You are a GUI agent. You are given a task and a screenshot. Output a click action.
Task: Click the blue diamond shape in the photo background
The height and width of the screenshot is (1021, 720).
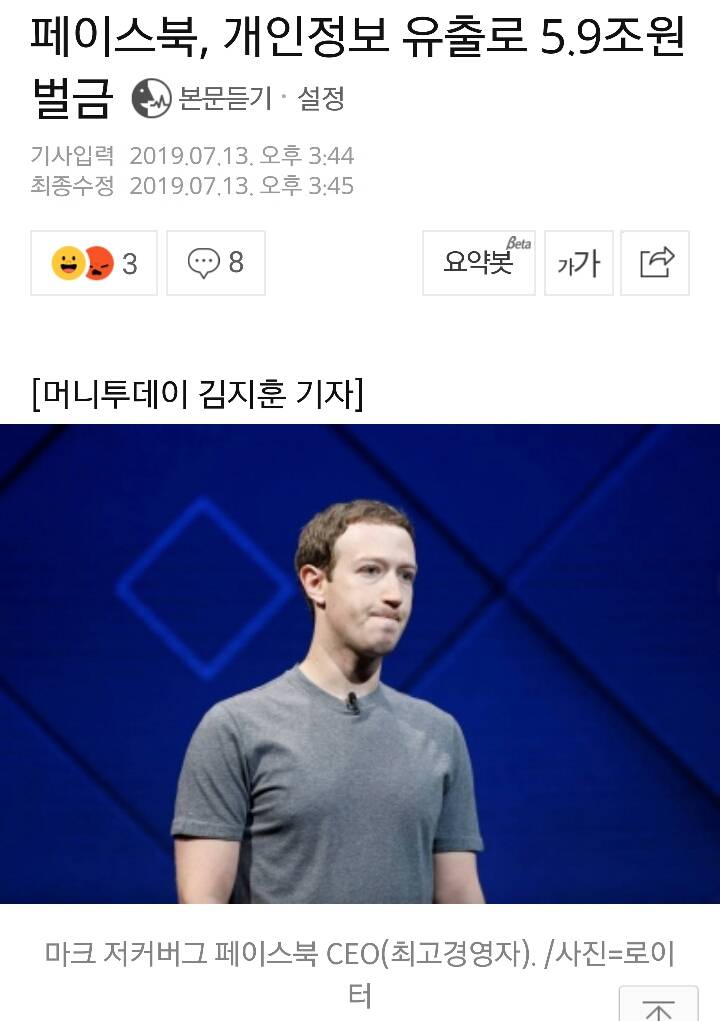click(205, 589)
